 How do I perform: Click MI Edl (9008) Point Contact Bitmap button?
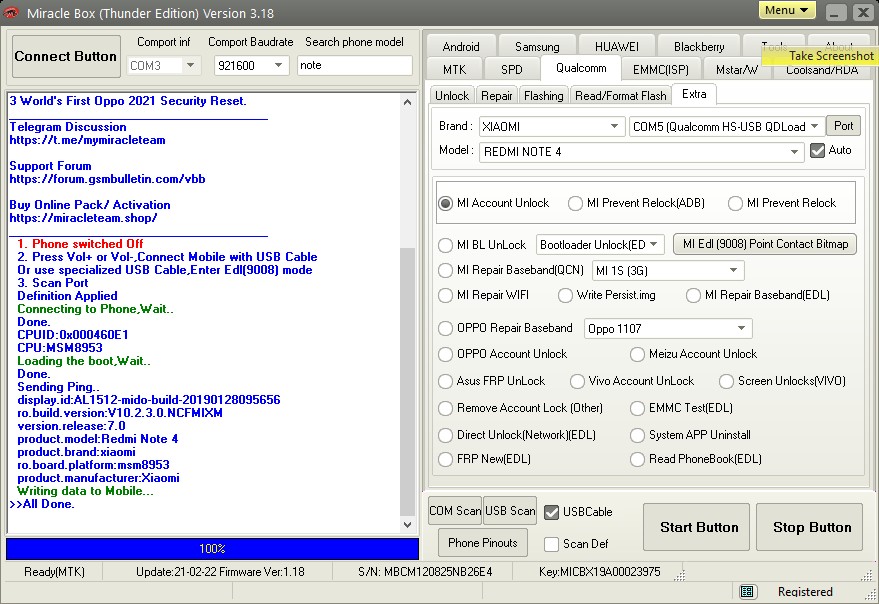[x=765, y=244]
